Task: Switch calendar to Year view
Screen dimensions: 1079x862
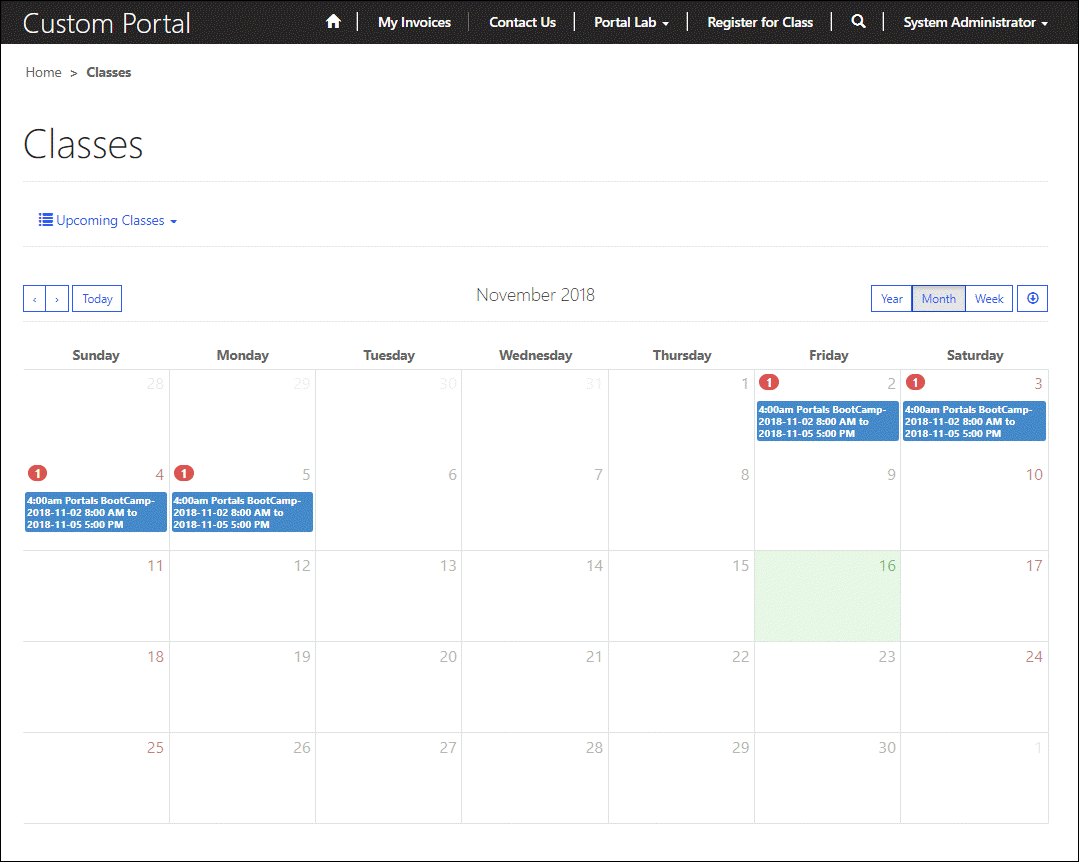Action: [x=891, y=299]
